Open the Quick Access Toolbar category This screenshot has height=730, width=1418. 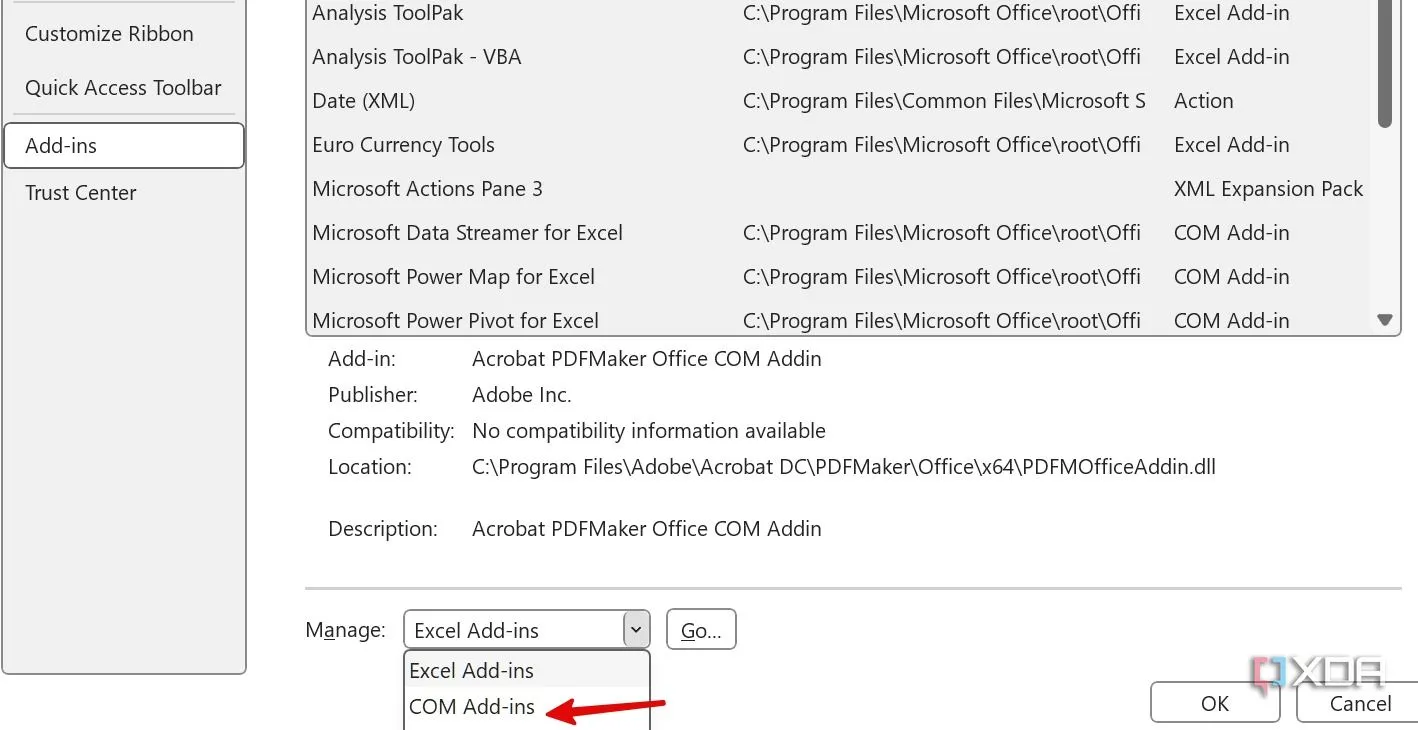click(123, 88)
